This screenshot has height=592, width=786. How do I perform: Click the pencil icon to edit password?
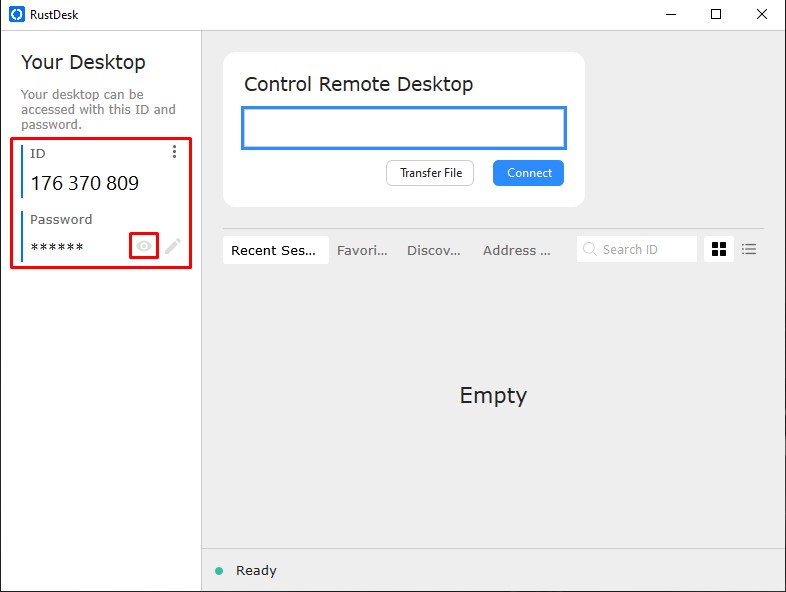(x=173, y=246)
